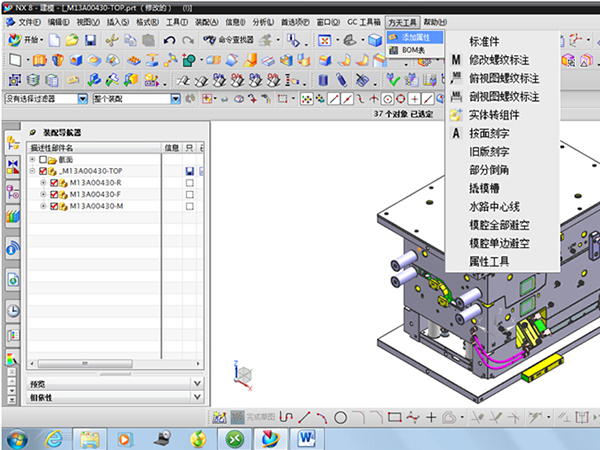Click the Open folder icon in the toolbar
This screenshot has width=600, height=450.
(x=71, y=40)
